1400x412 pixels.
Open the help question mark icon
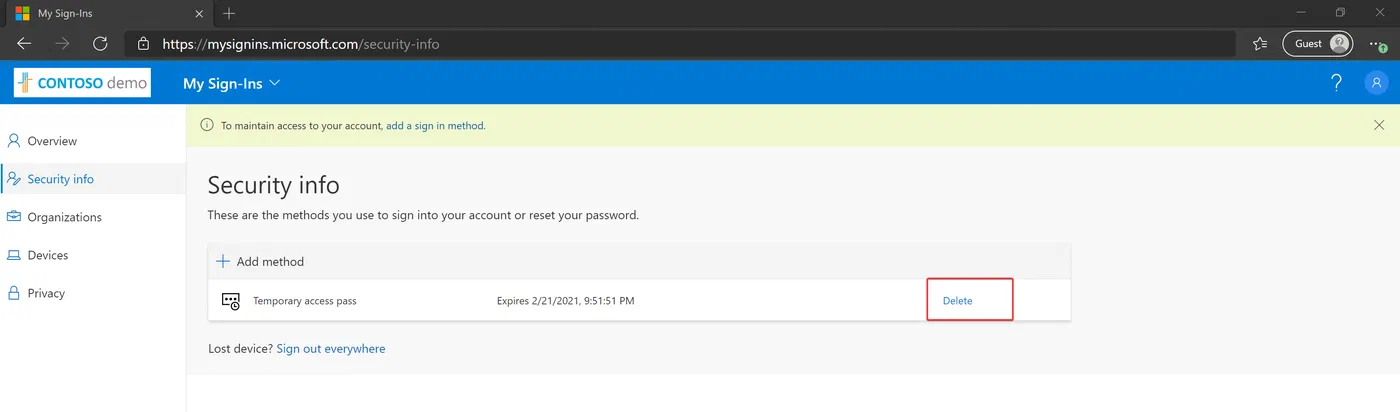[1336, 83]
